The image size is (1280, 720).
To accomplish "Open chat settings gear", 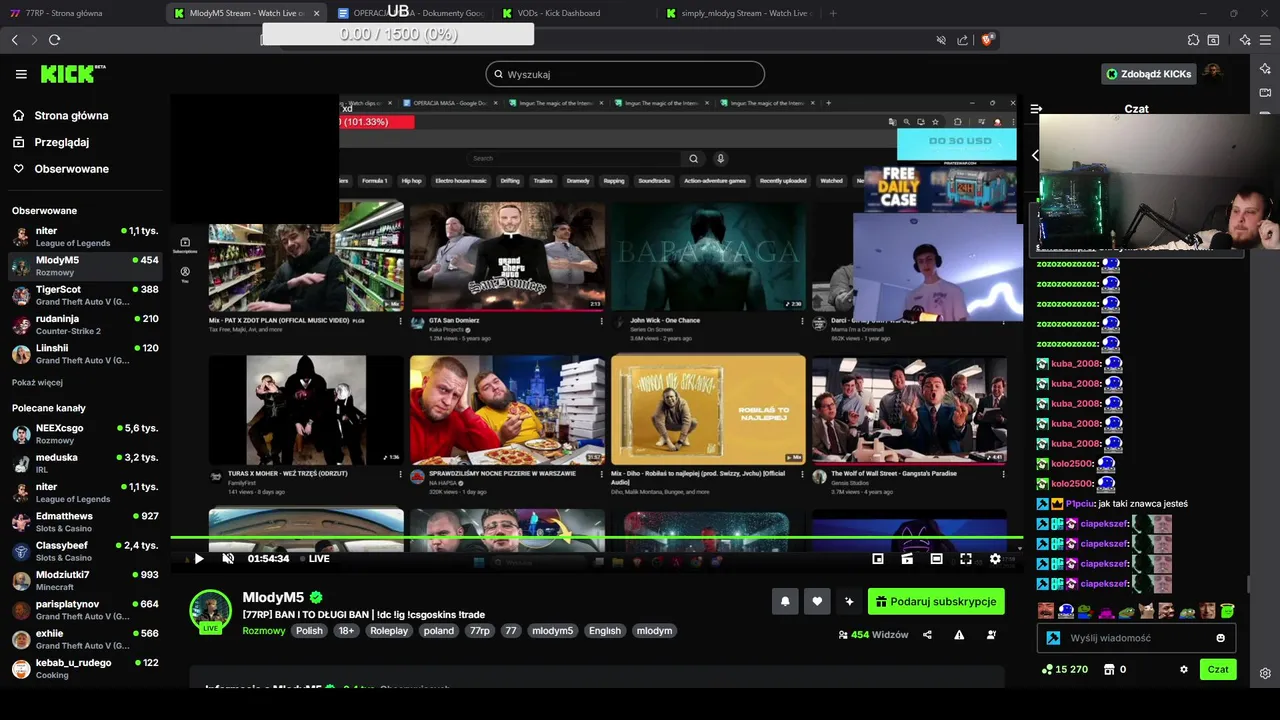I will coord(1184,670).
